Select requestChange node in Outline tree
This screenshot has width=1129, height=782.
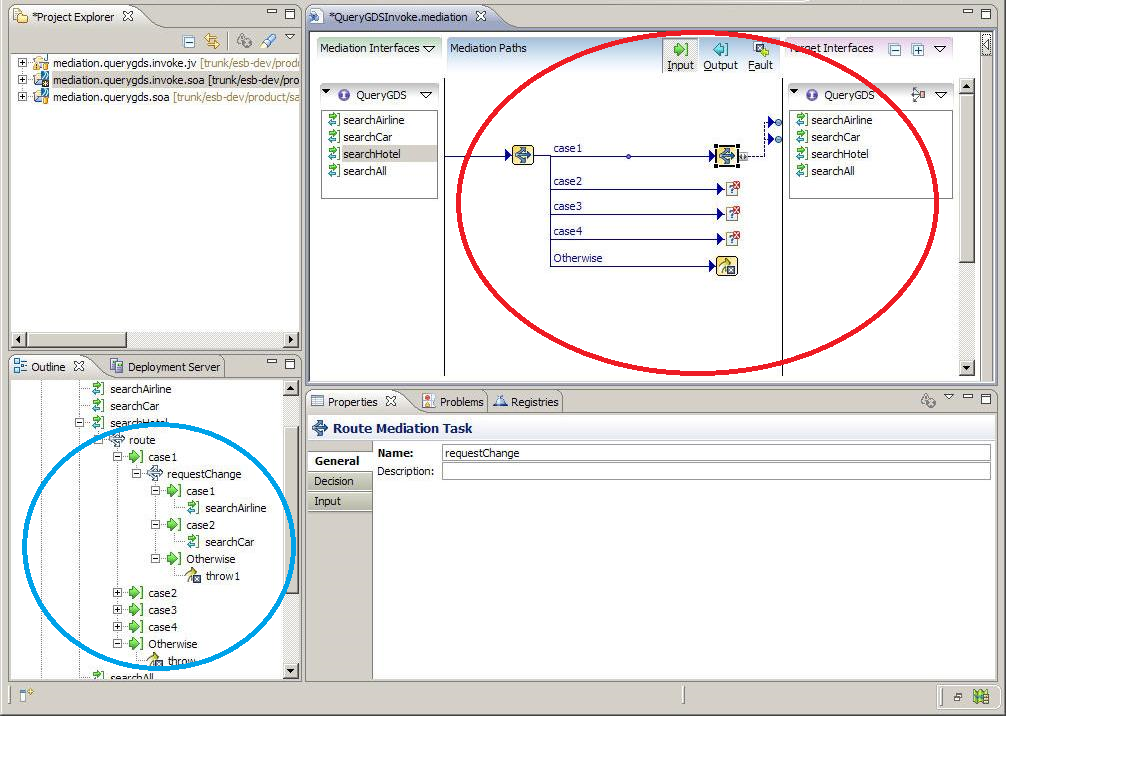[x=204, y=474]
